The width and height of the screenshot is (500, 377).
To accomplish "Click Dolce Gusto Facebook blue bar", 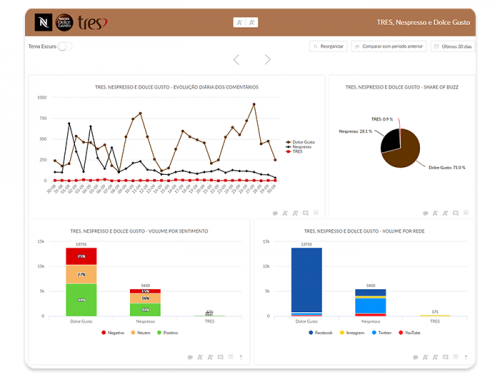I will click(x=307, y=279).
